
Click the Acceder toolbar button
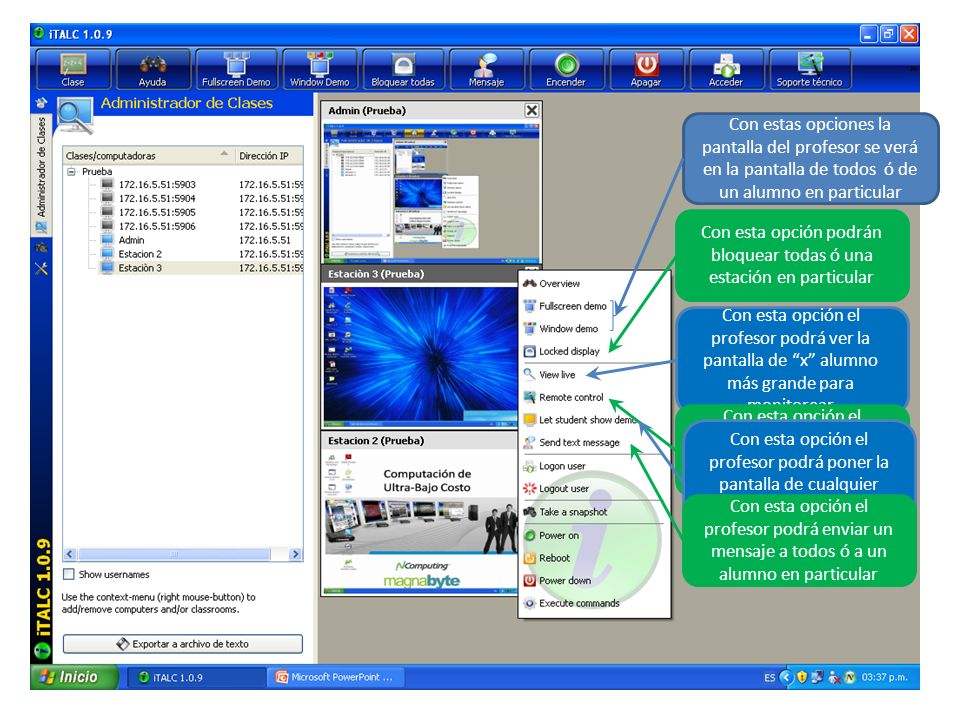point(726,70)
